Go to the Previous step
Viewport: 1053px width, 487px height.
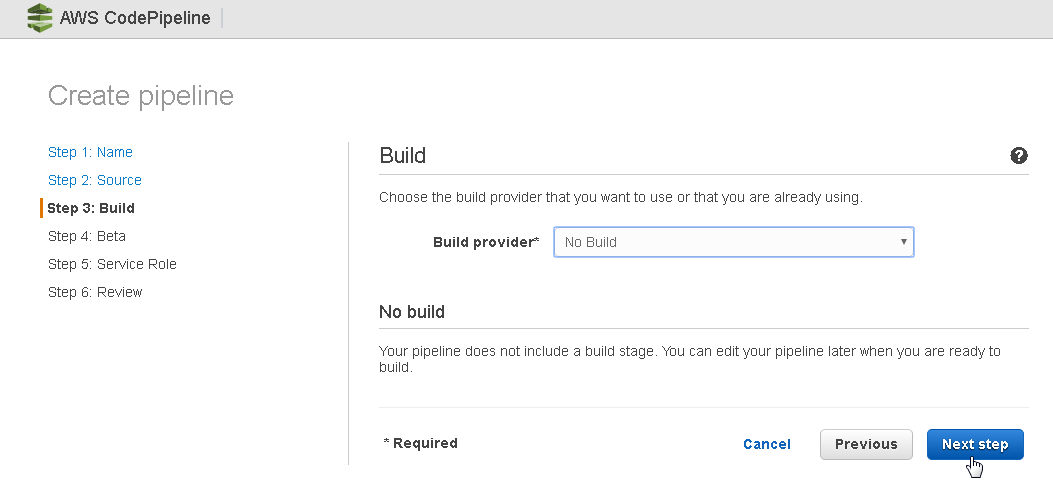click(866, 444)
